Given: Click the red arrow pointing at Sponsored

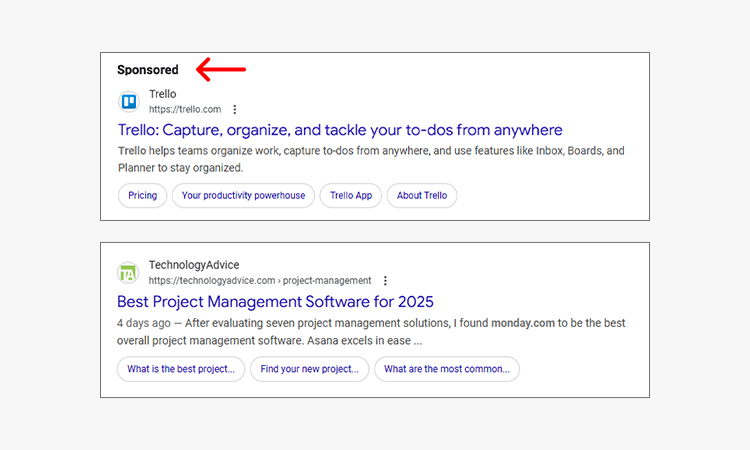Looking at the screenshot, I should [220, 69].
